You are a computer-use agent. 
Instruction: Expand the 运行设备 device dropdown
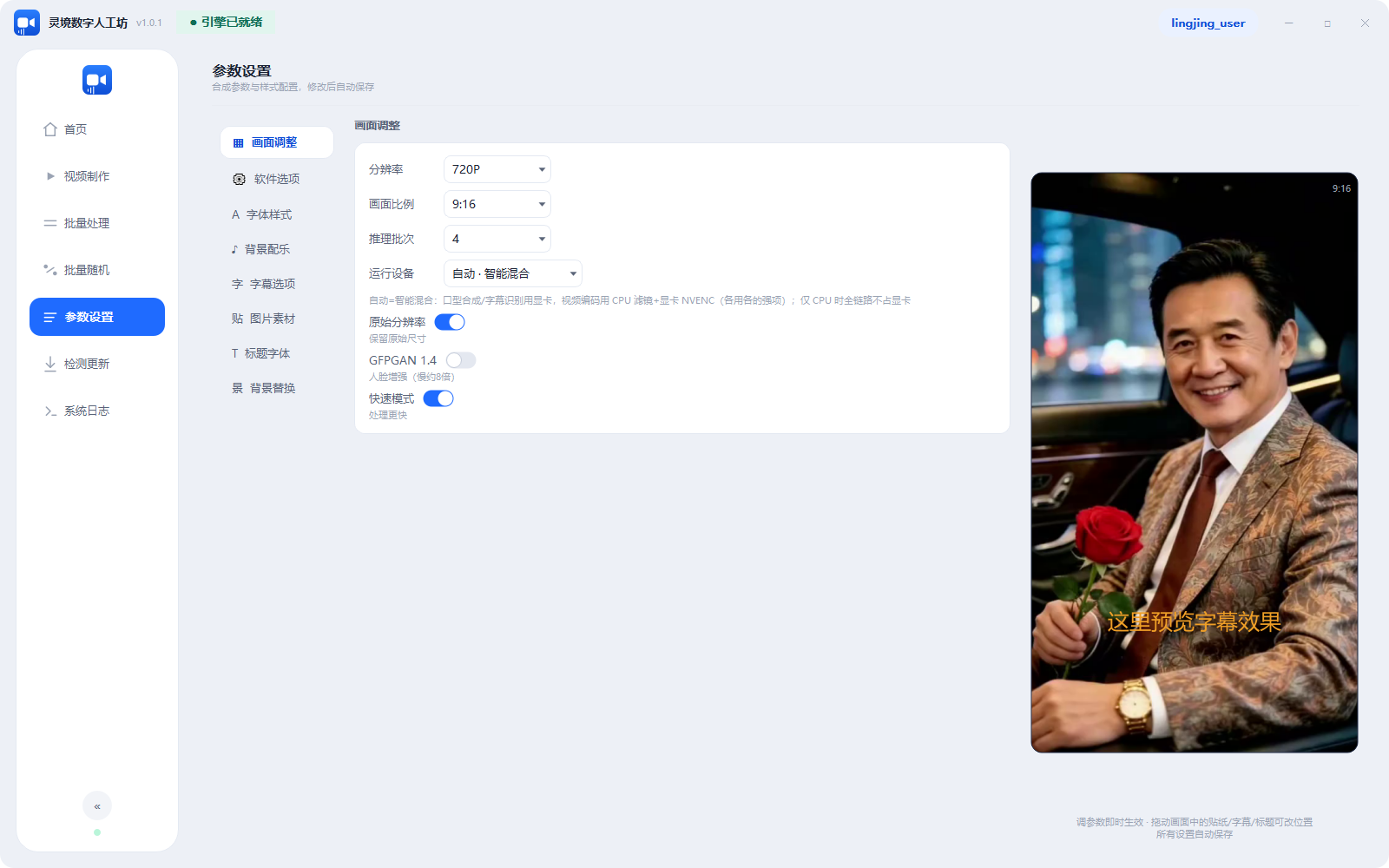513,273
